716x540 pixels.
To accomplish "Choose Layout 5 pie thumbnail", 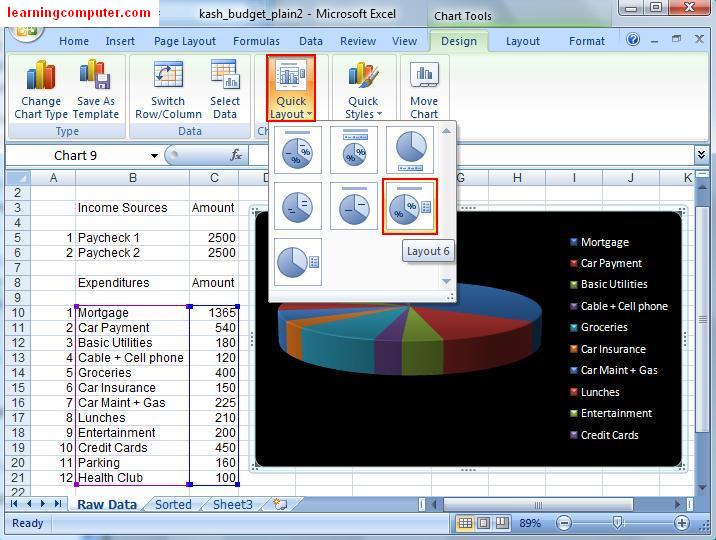I will tap(354, 206).
